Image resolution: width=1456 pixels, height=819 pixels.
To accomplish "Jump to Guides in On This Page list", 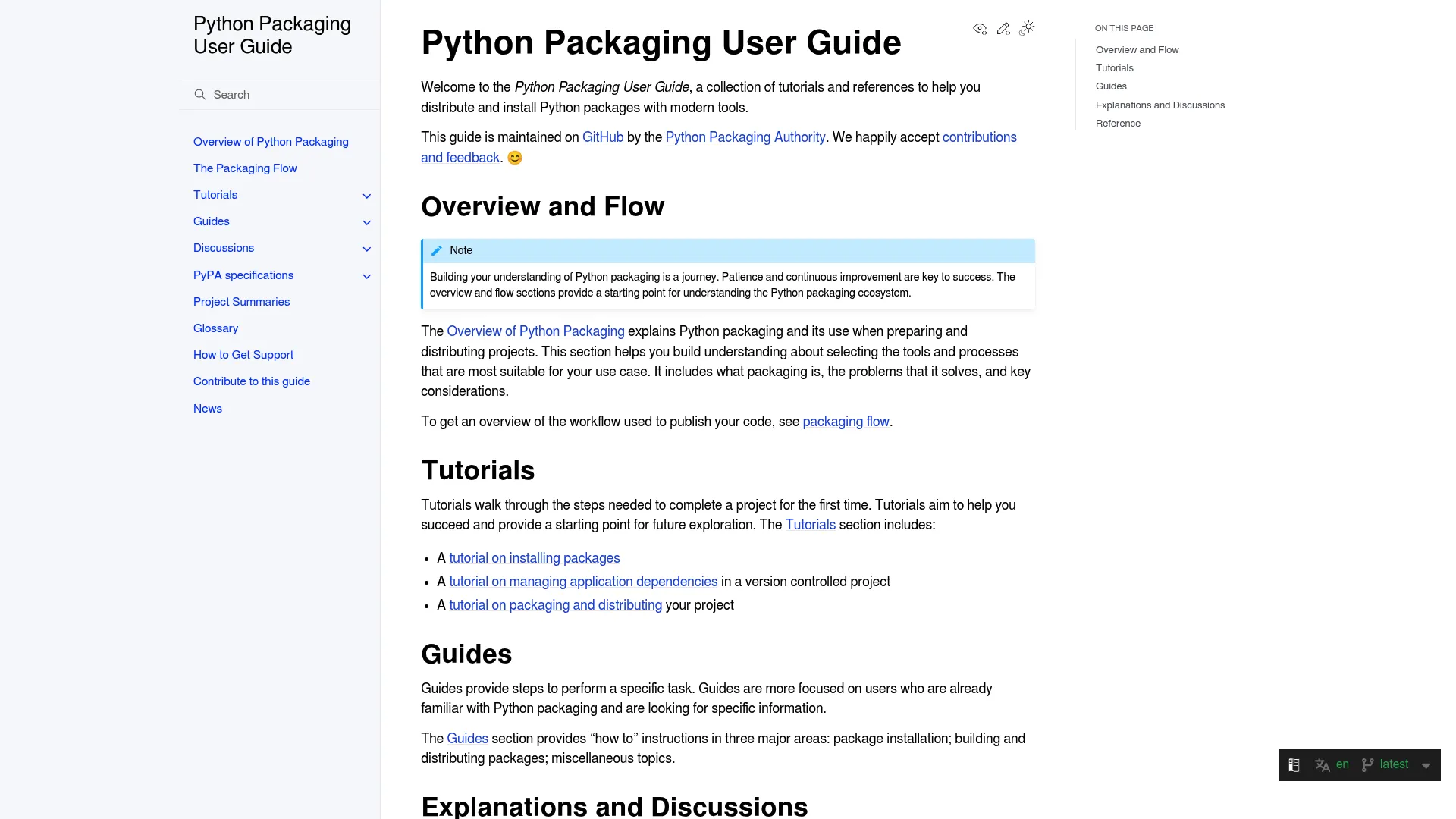I will coord(1111,86).
